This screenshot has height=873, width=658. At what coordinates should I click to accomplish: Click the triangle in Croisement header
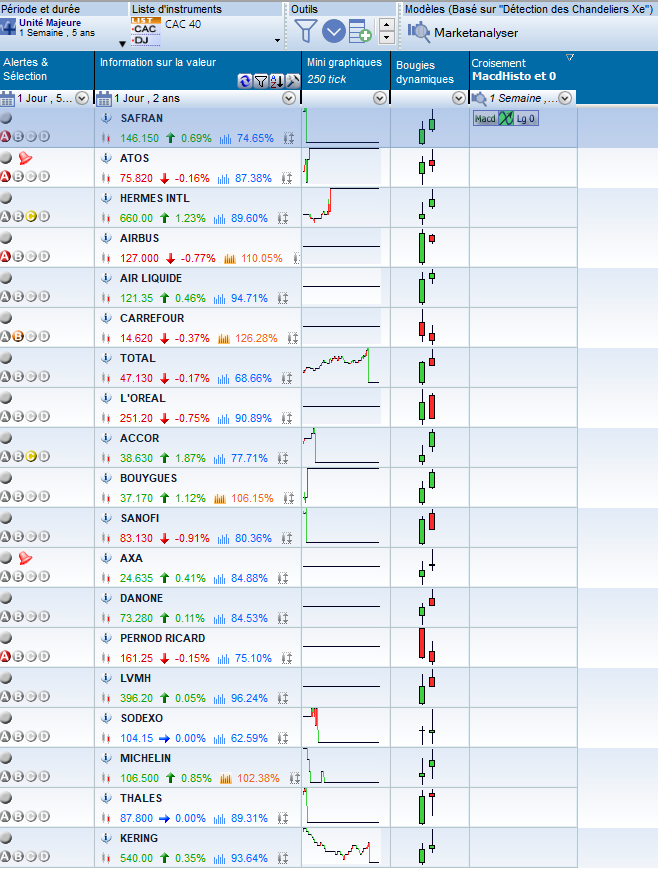[569, 57]
